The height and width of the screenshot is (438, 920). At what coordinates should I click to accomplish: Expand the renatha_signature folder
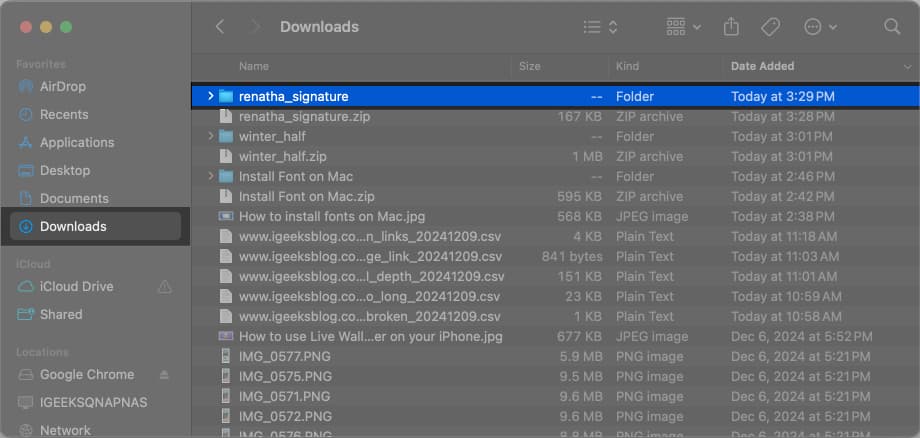point(211,96)
